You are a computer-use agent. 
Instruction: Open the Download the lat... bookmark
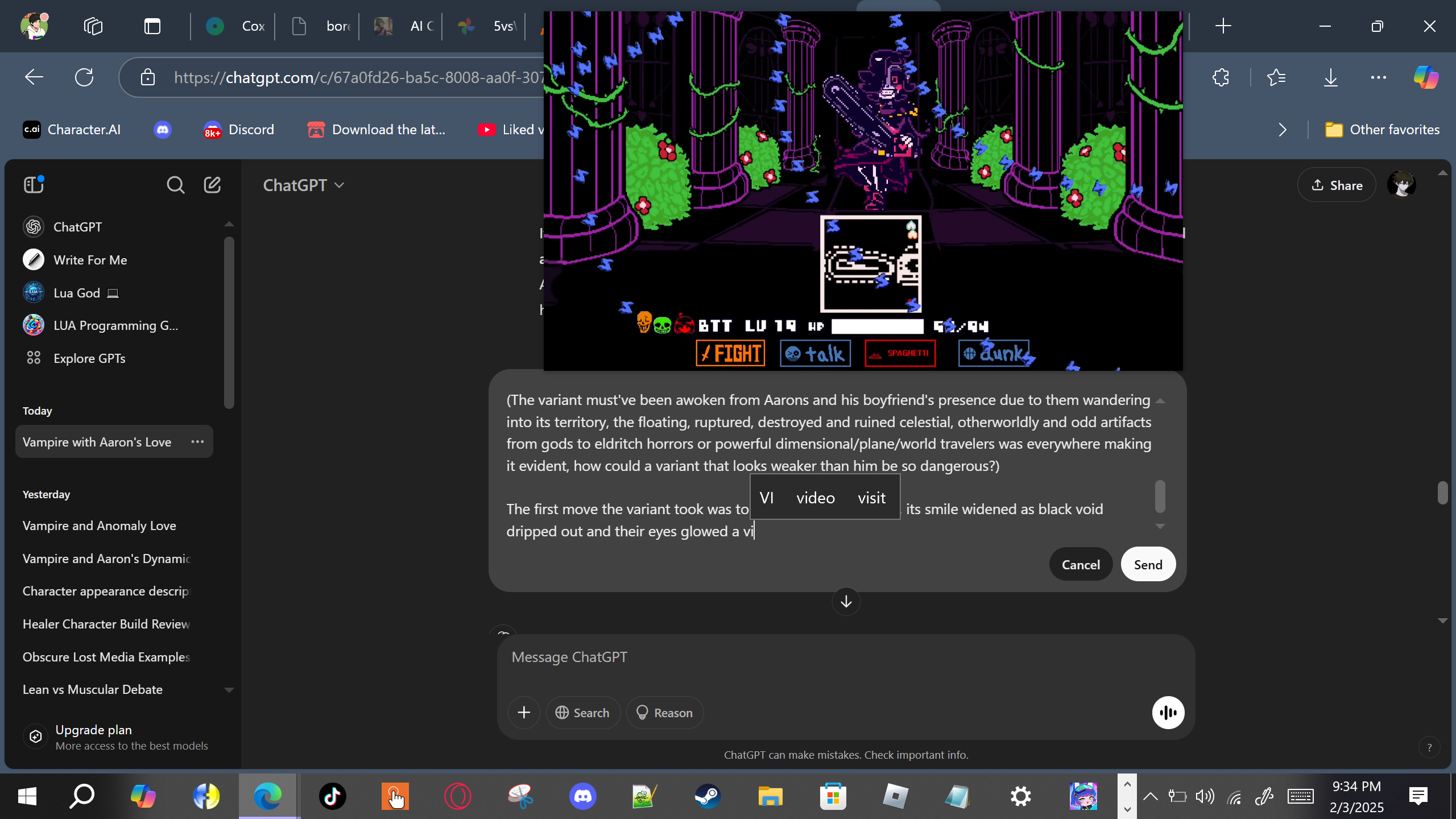click(x=377, y=130)
